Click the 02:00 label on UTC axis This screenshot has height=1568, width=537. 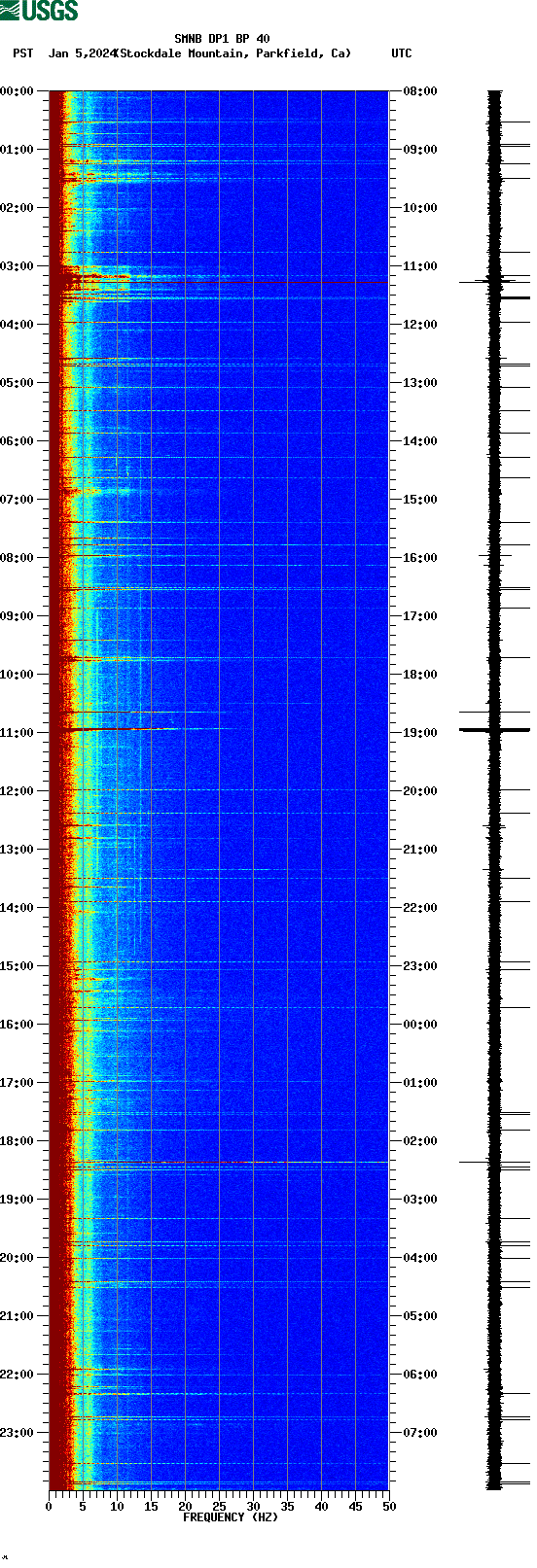click(420, 1141)
